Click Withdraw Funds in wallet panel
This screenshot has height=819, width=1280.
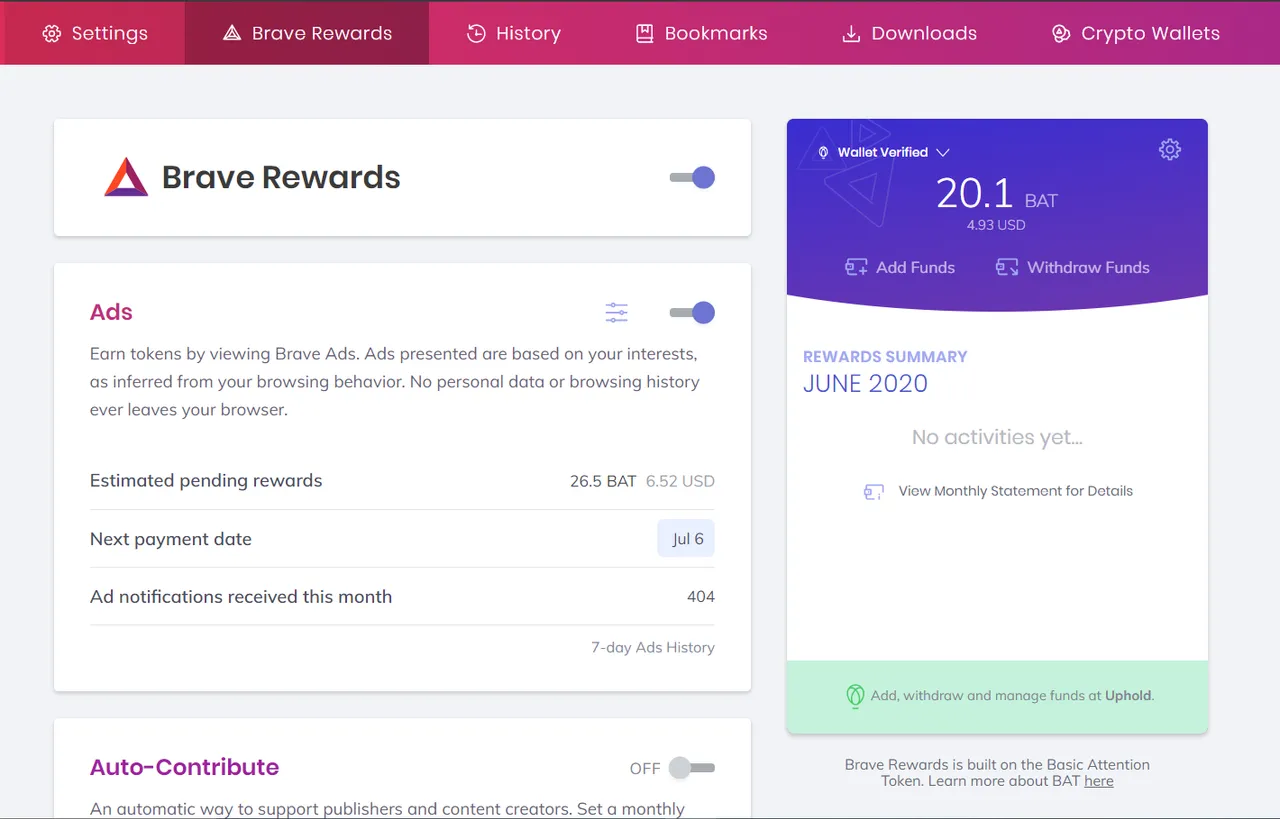pyautogui.click(x=1073, y=267)
